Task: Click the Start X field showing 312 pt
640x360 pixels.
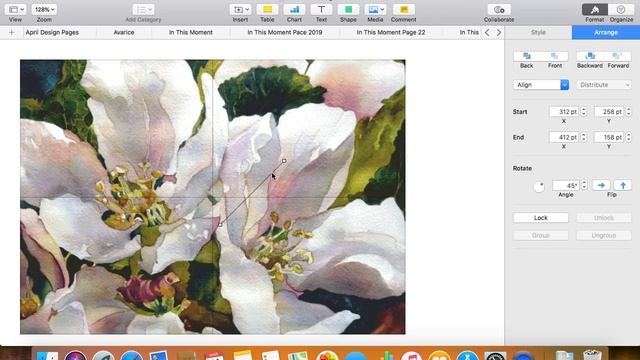Action: 564,111
